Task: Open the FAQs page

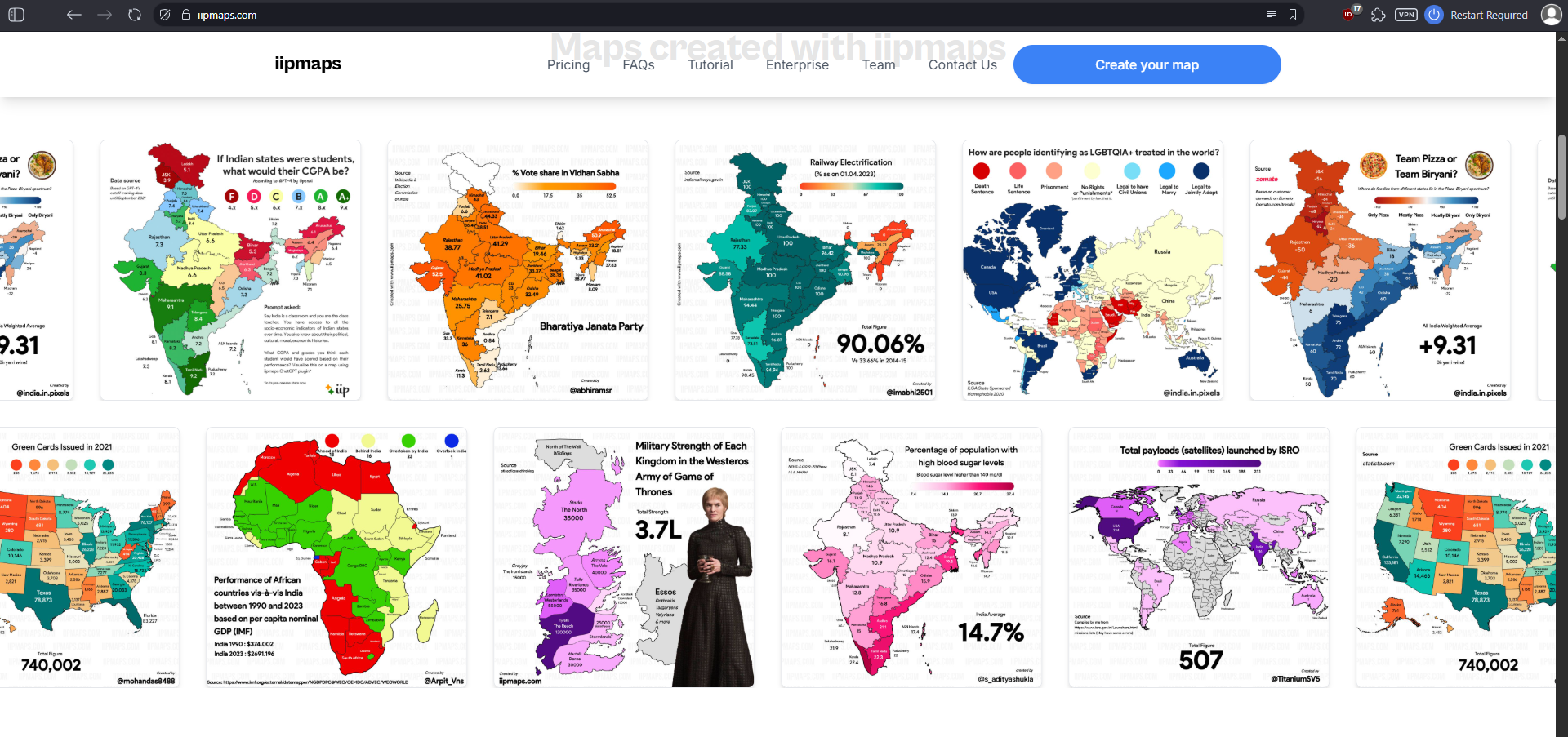Action: tap(639, 64)
